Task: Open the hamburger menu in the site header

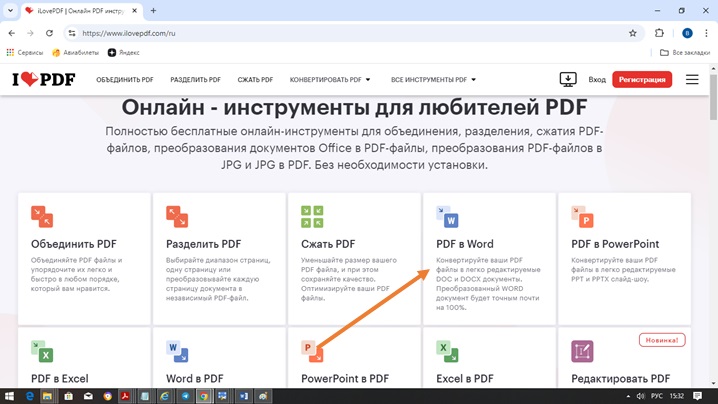Action: click(x=692, y=79)
